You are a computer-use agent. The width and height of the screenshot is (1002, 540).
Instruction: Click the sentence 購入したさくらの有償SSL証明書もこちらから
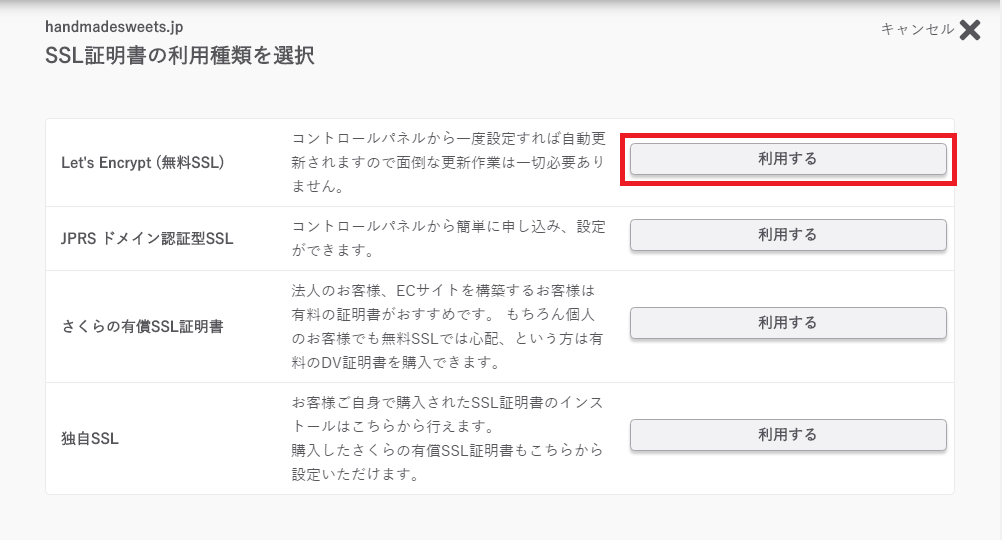447,462
